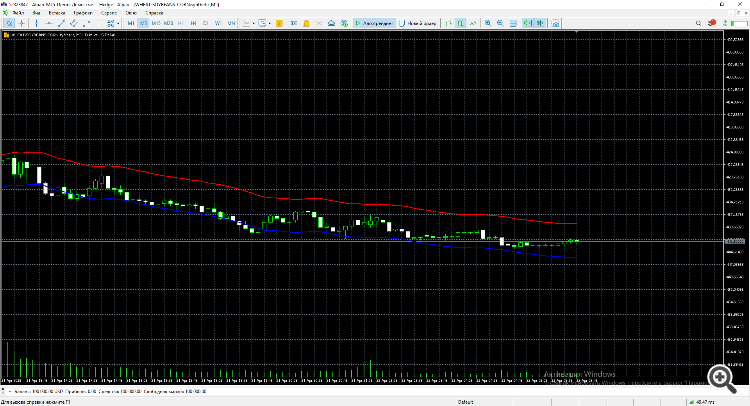Switch to candlestick chart display

point(461,23)
